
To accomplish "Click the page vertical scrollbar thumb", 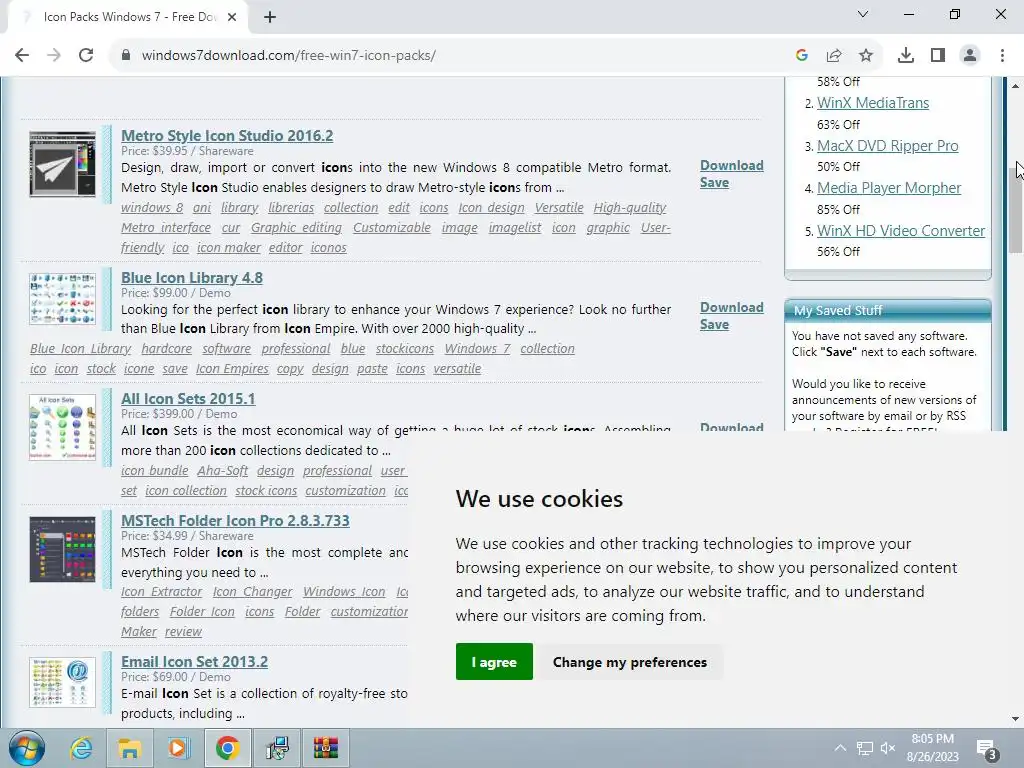I will click(x=1015, y=208).
